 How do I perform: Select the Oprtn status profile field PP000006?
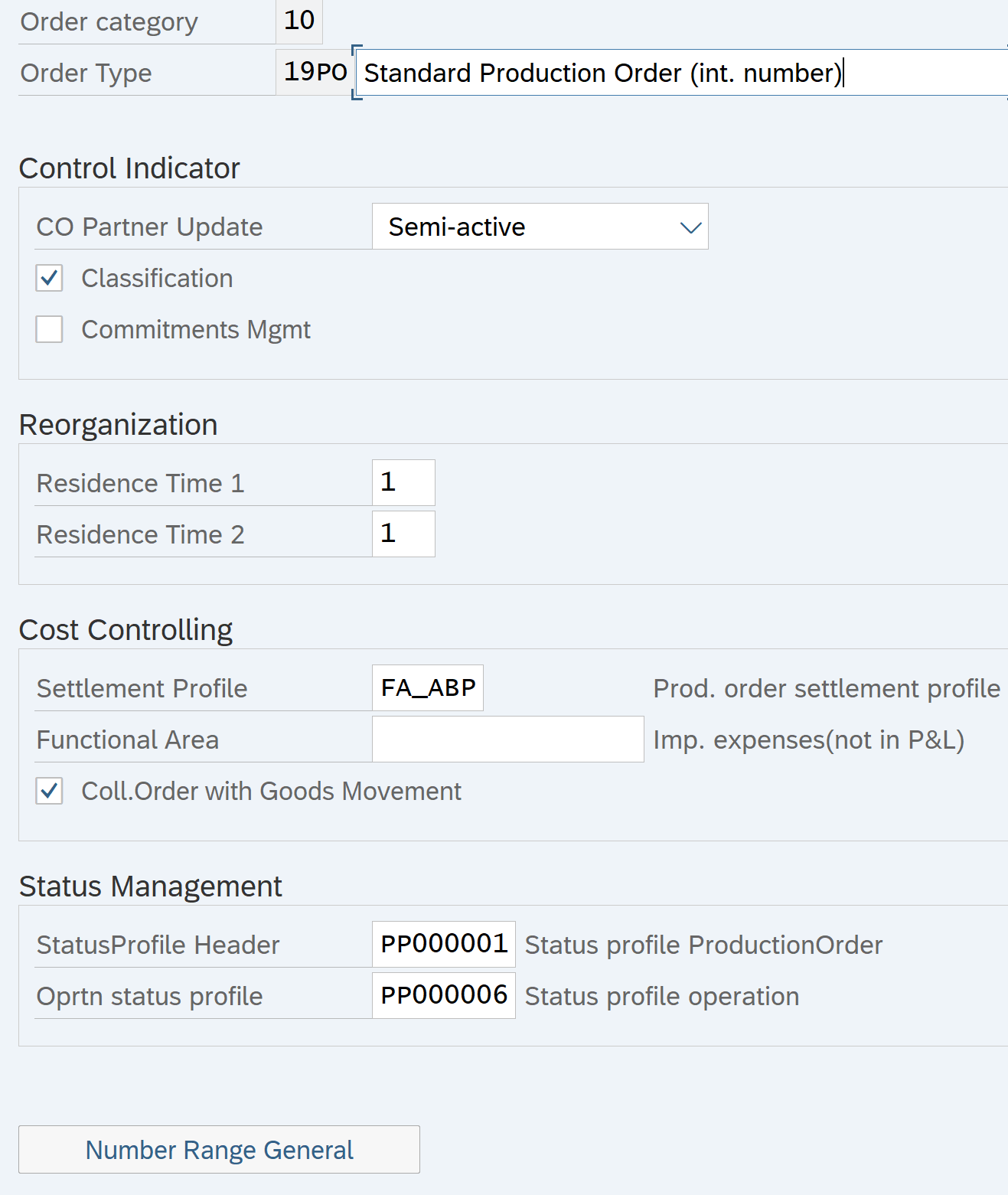pyautogui.click(x=443, y=995)
